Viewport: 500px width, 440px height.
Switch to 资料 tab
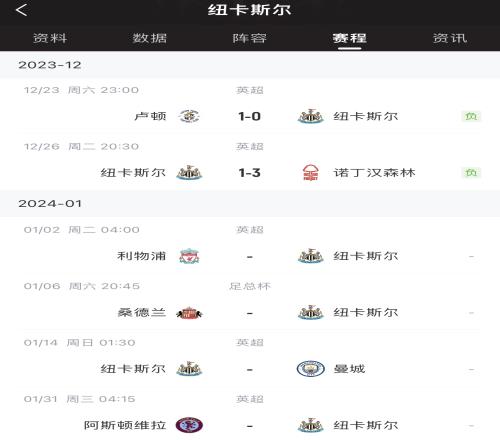coord(50,38)
